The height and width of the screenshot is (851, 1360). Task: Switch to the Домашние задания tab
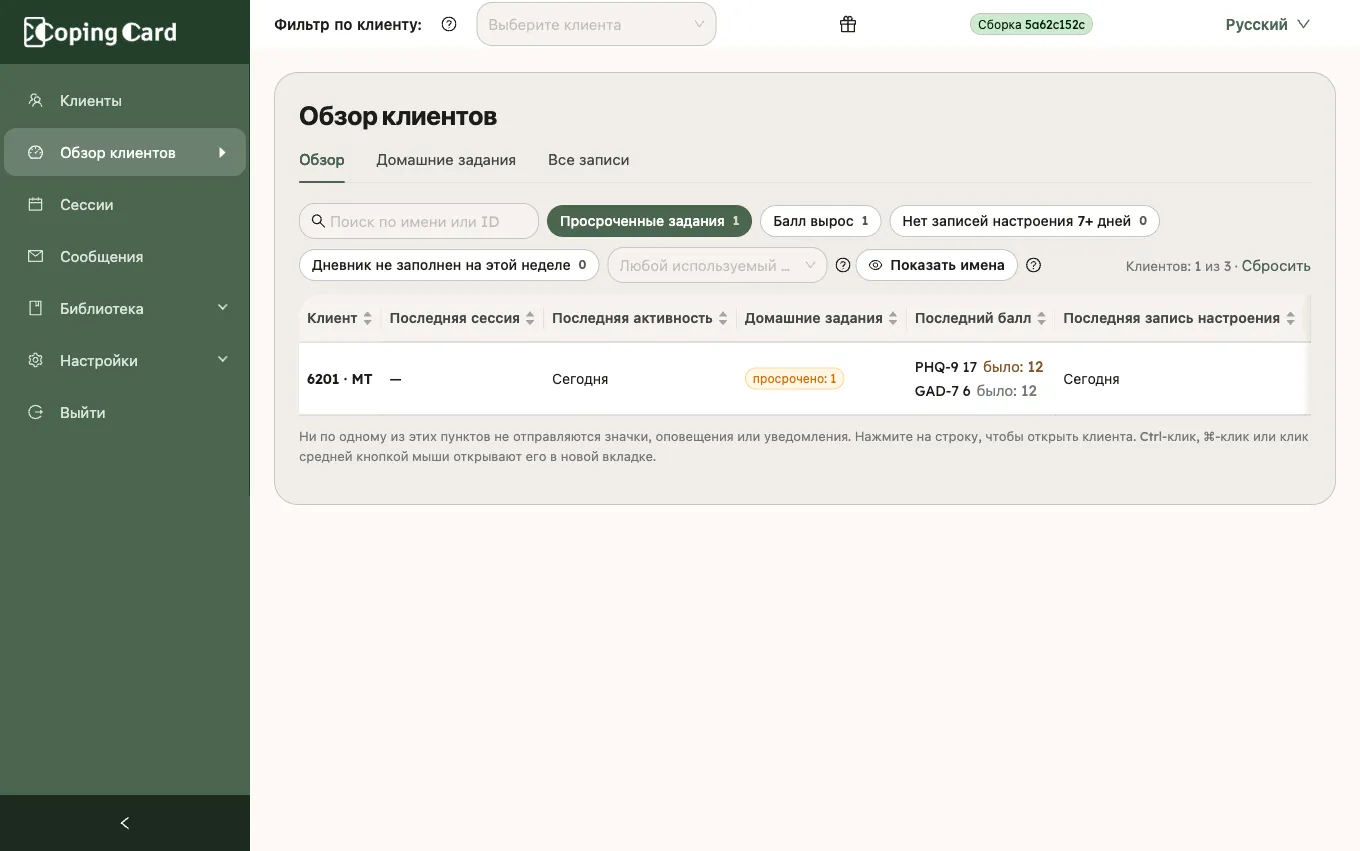coord(446,160)
